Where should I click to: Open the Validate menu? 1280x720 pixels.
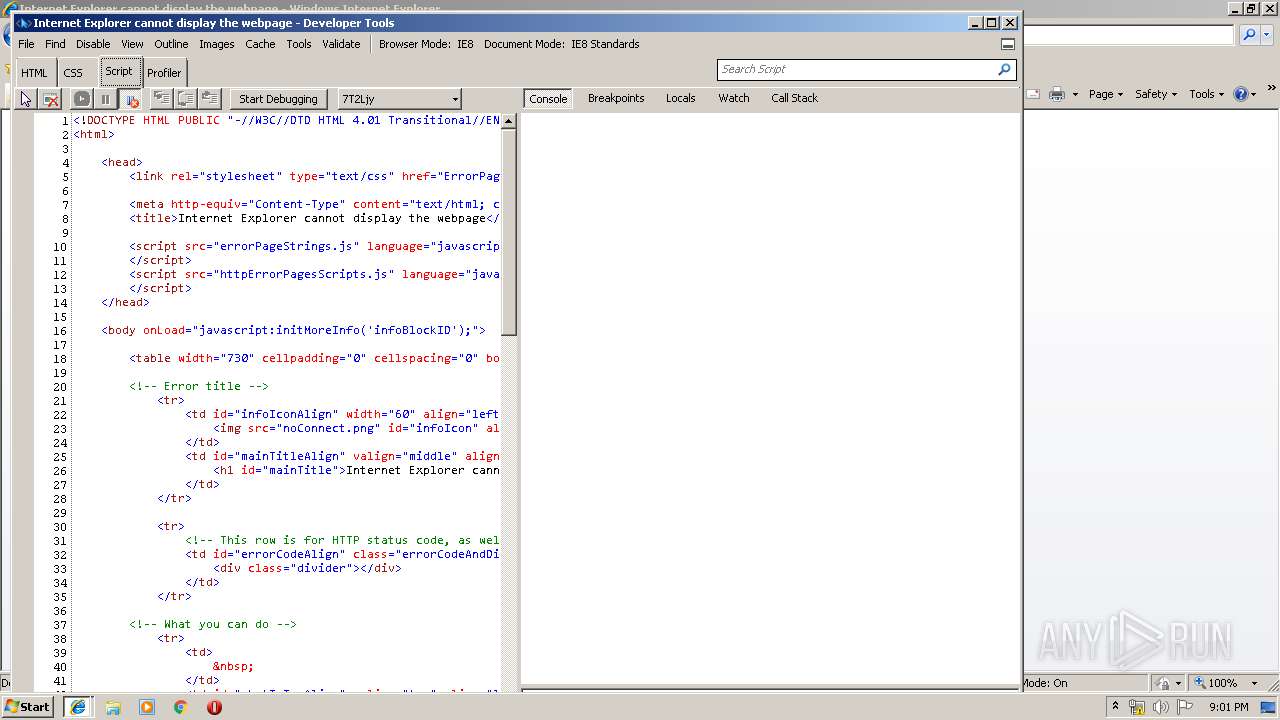click(x=341, y=44)
